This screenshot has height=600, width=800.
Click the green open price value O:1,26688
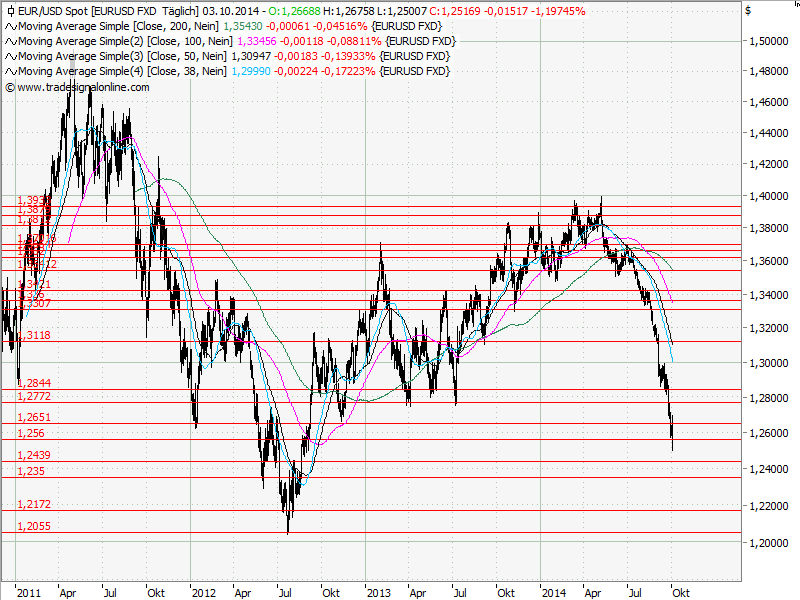[293, 12]
